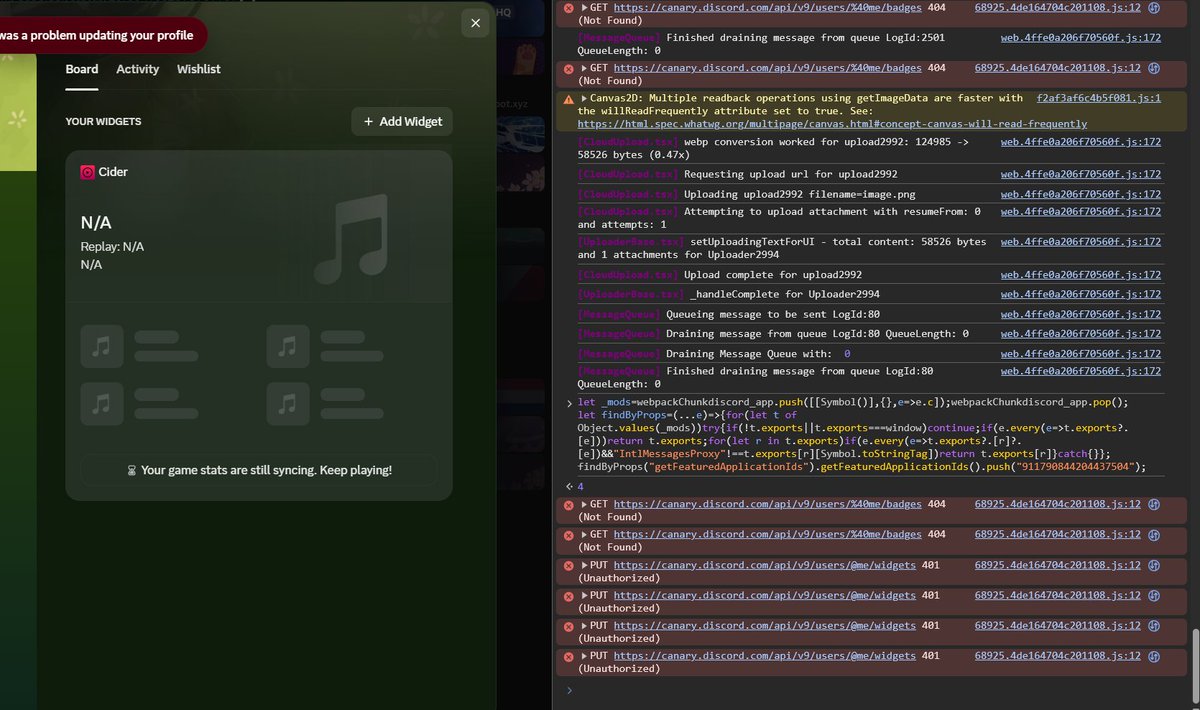Viewport: 1200px width, 710px height.
Task: Click the empty console prompt at the bottom
Action: (x=870, y=690)
